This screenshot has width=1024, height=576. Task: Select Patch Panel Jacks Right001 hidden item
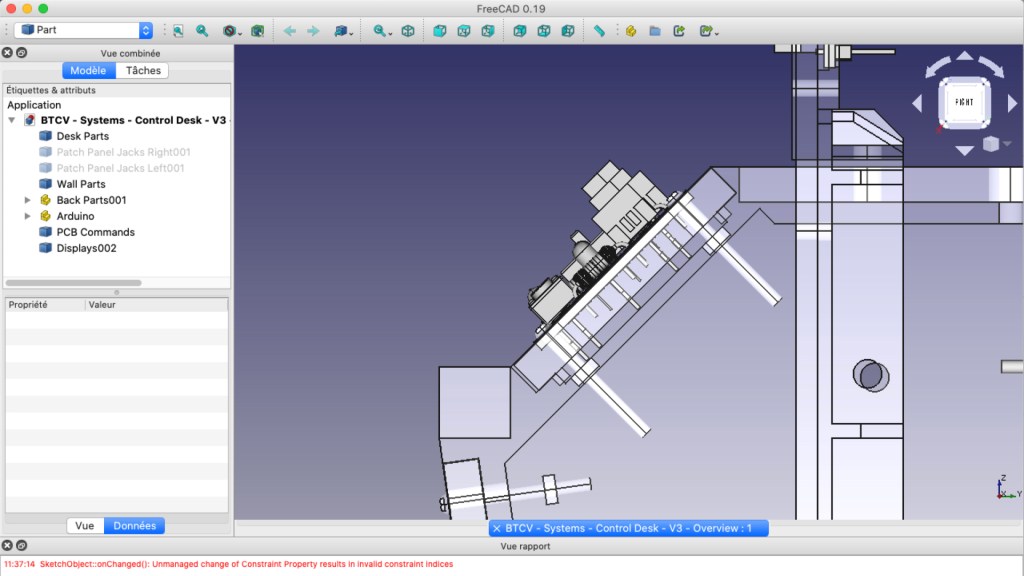(123, 152)
